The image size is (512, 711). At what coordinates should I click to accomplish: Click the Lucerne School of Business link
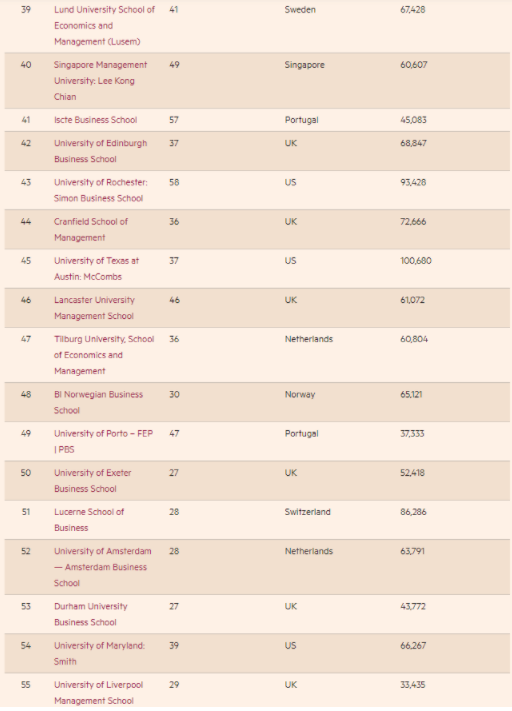coord(89,520)
